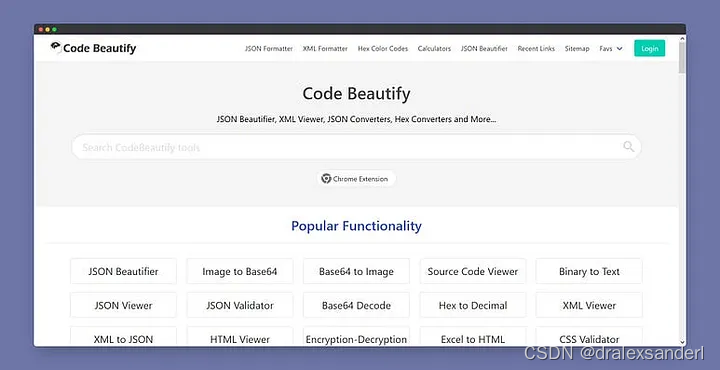Open XML Formatter from top navigation
Viewport: 720px width, 370px height.
coord(325,48)
